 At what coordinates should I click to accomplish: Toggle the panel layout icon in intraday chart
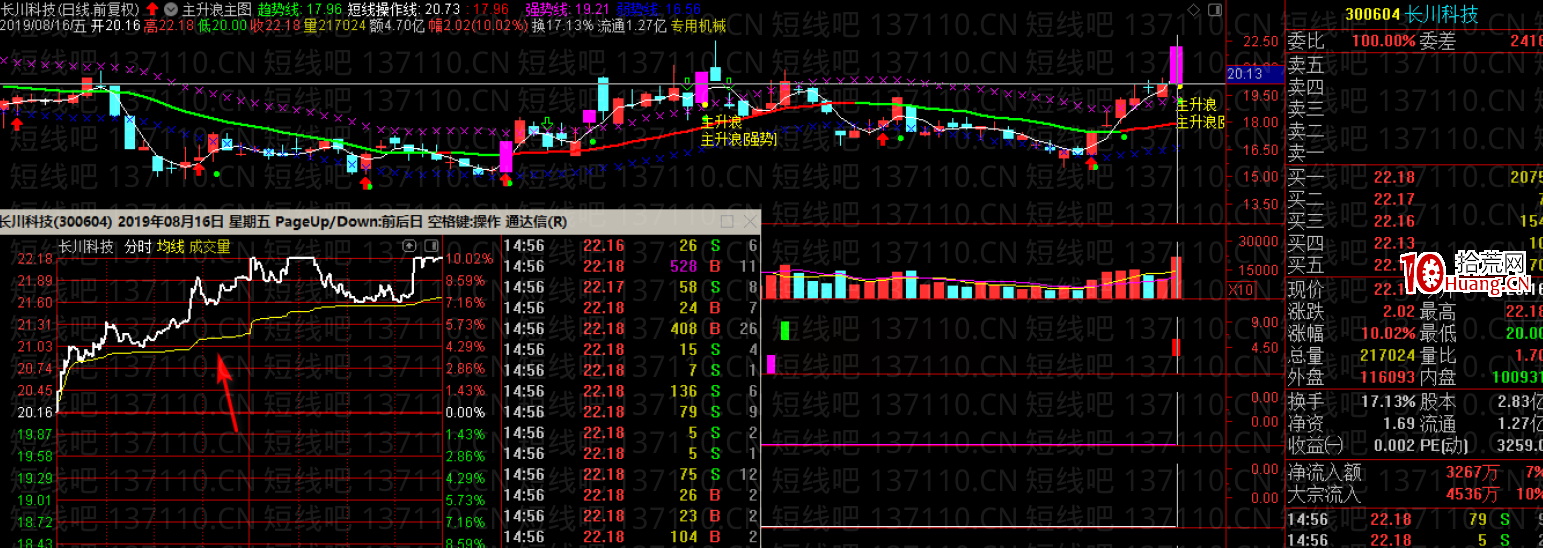(431, 246)
